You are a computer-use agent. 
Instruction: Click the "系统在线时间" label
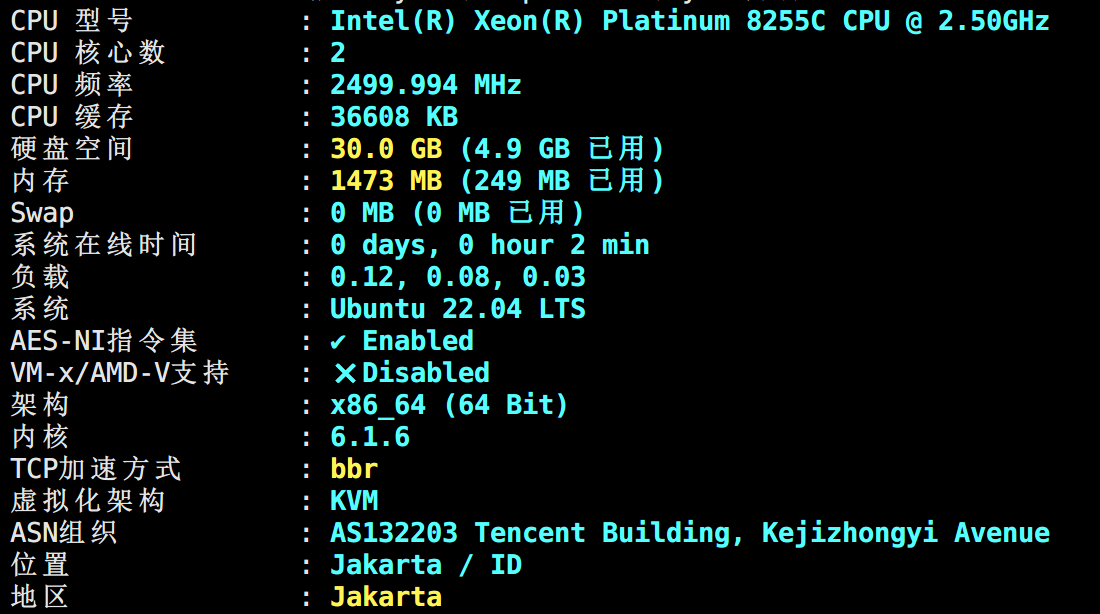click(x=104, y=245)
